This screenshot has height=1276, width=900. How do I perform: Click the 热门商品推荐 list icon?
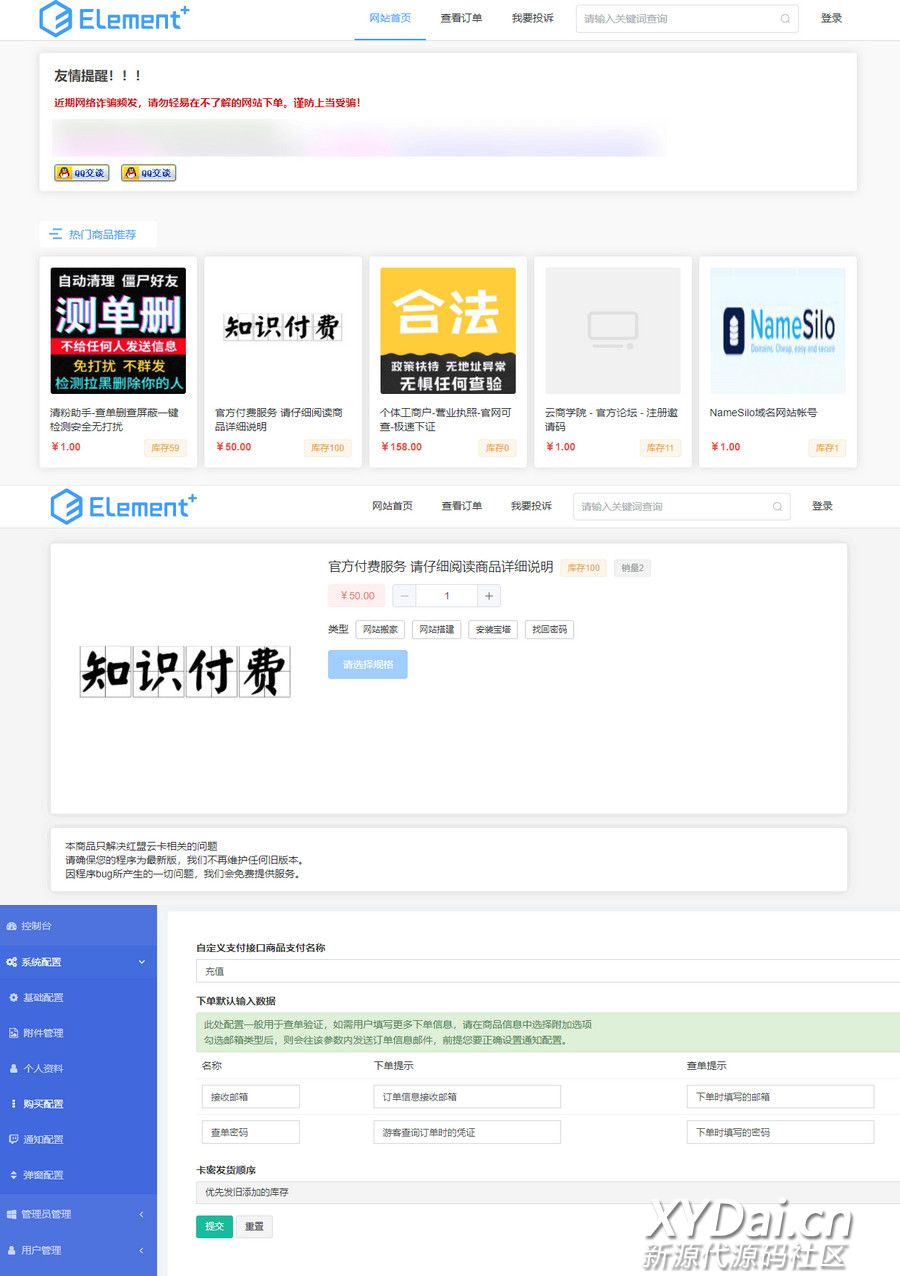tap(56, 234)
